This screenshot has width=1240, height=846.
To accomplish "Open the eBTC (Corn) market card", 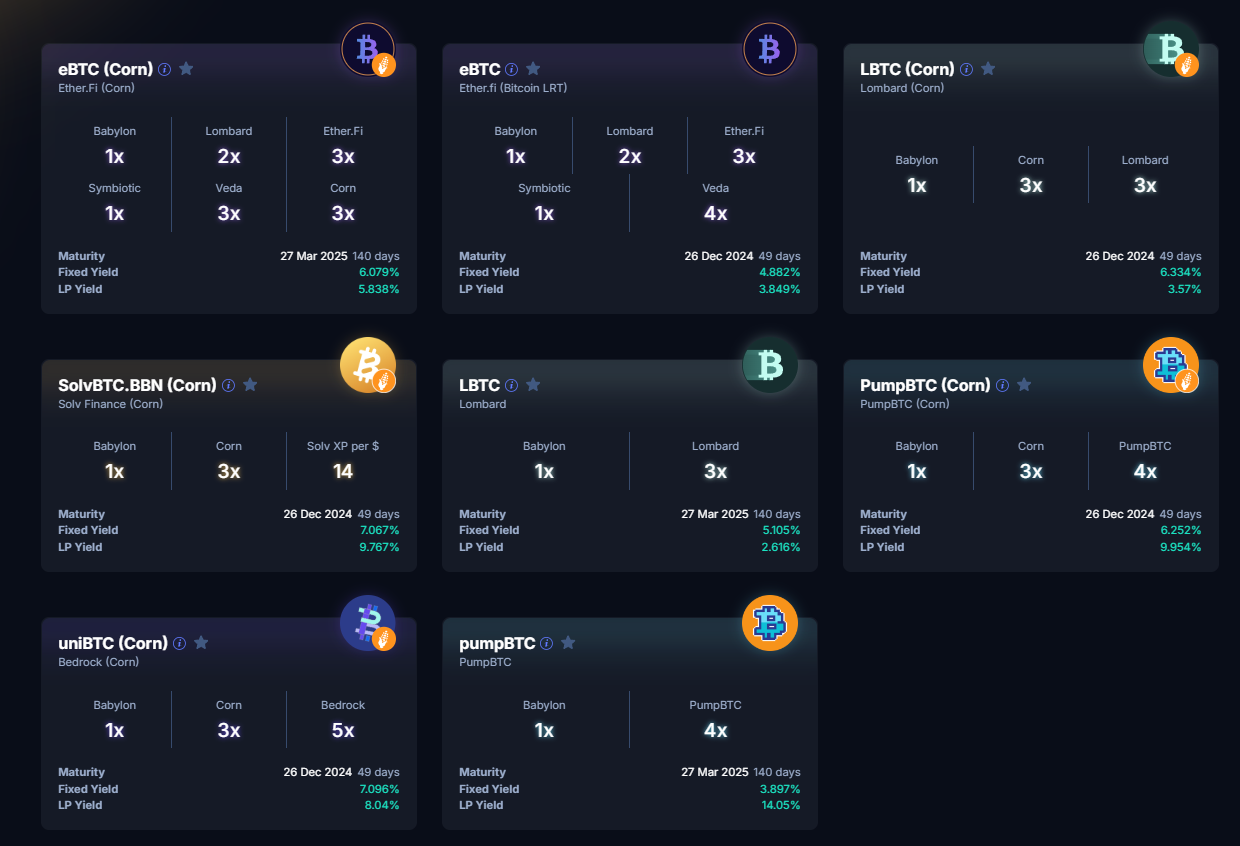I will 104,69.
